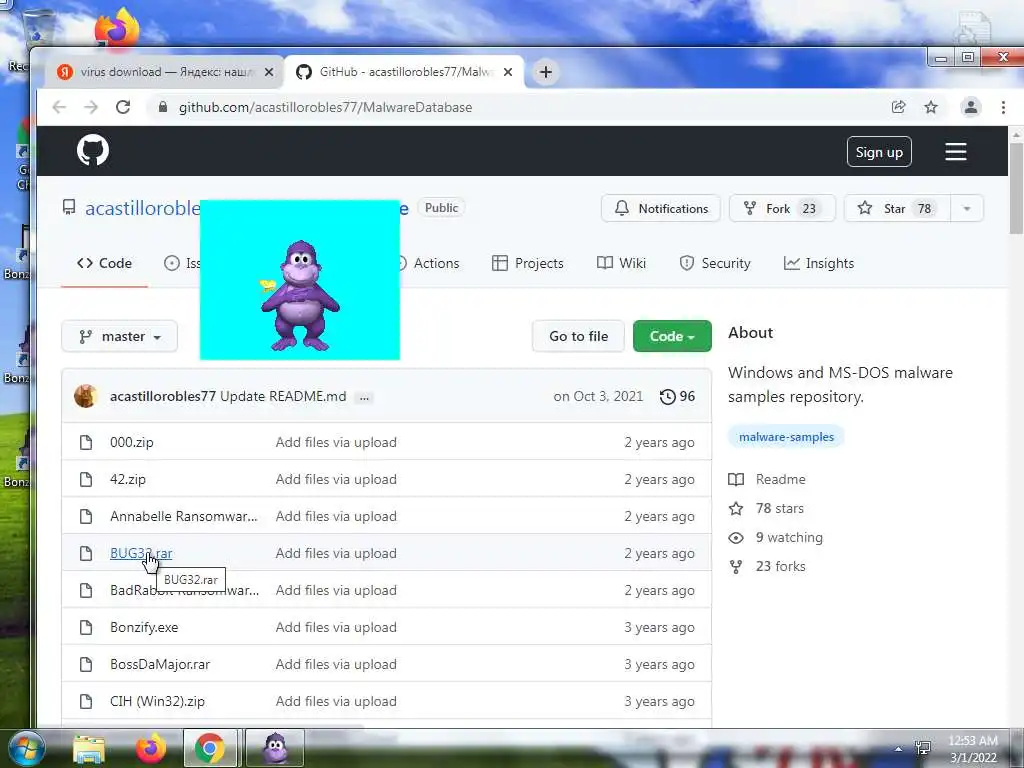The width and height of the screenshot is (1024, 768).
Task: Switch to the Yandex virus download tab
Action: [163, 72]
